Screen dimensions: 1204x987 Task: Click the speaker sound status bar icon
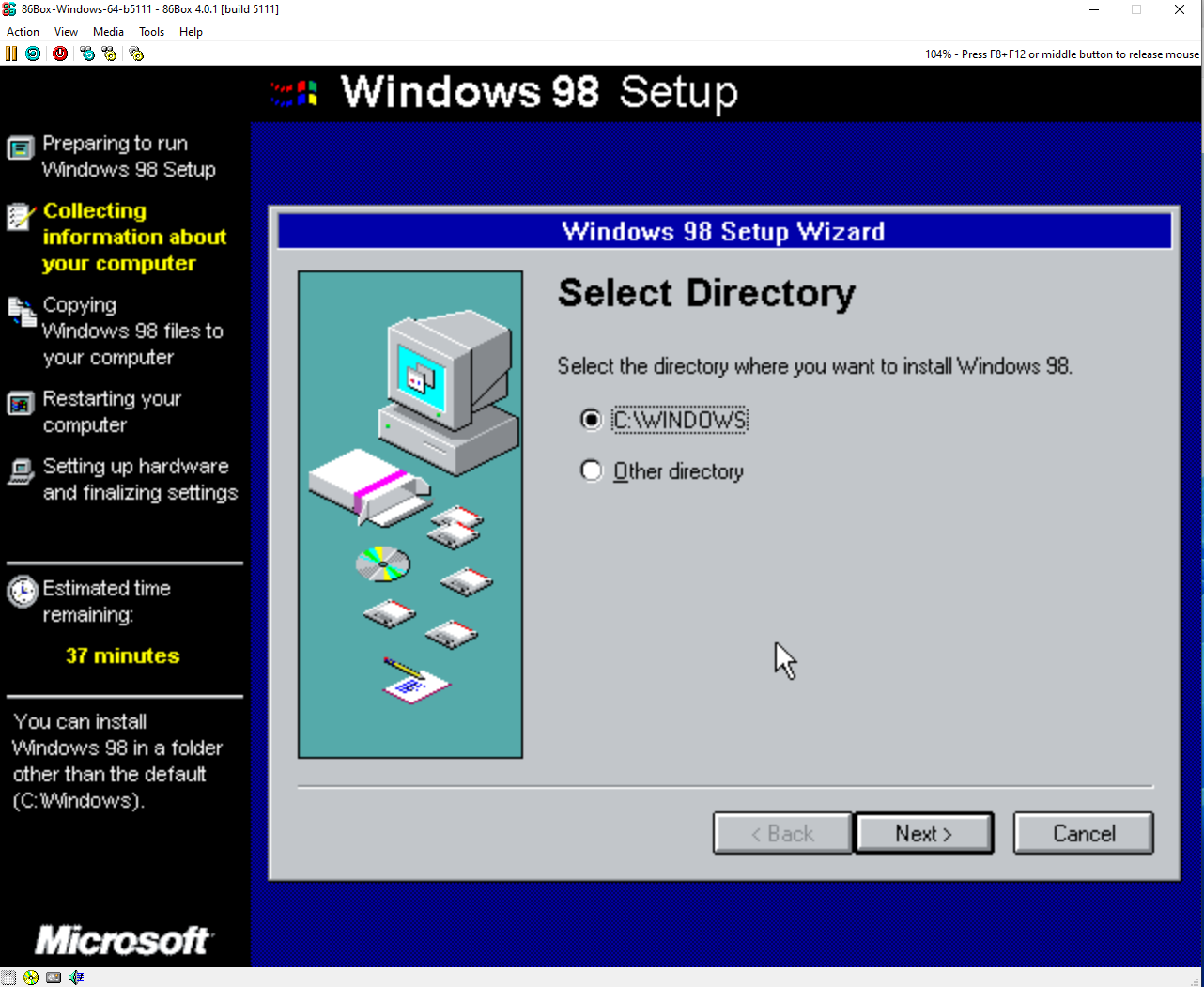[76, 978]
